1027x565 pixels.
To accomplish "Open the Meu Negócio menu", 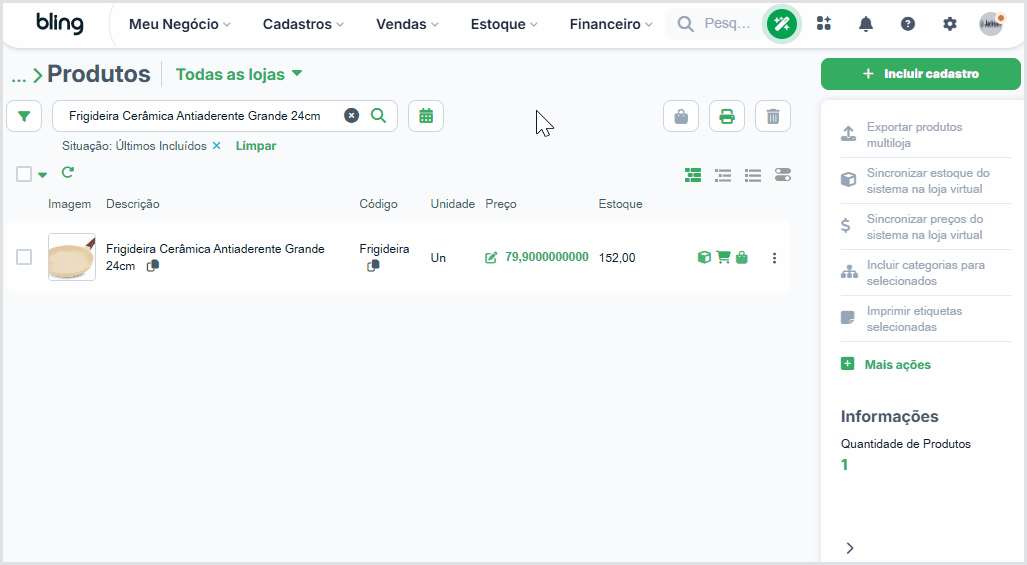I will (179, 24).
